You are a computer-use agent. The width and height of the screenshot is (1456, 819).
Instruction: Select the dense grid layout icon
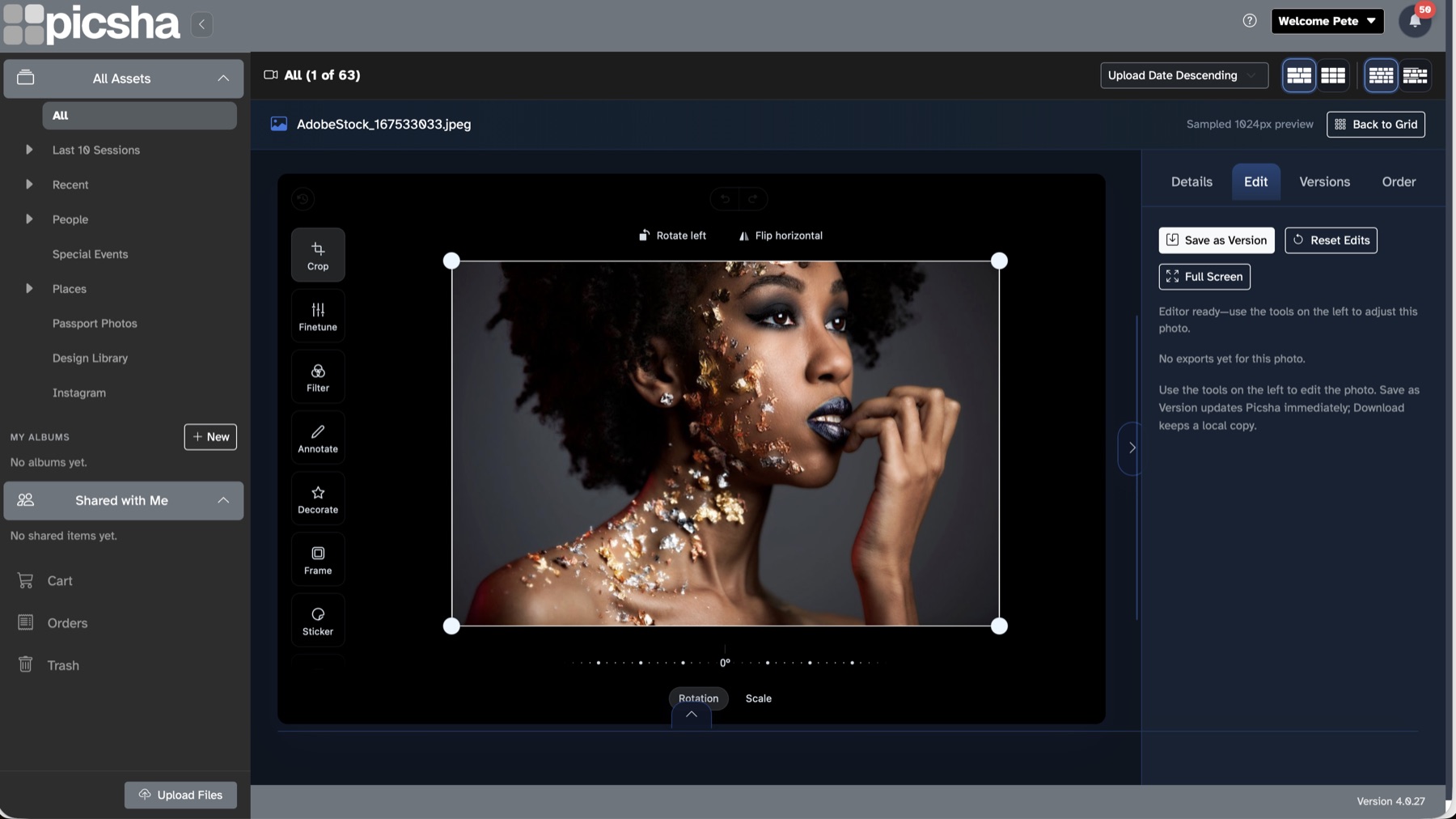click(x=1381, y=75)
